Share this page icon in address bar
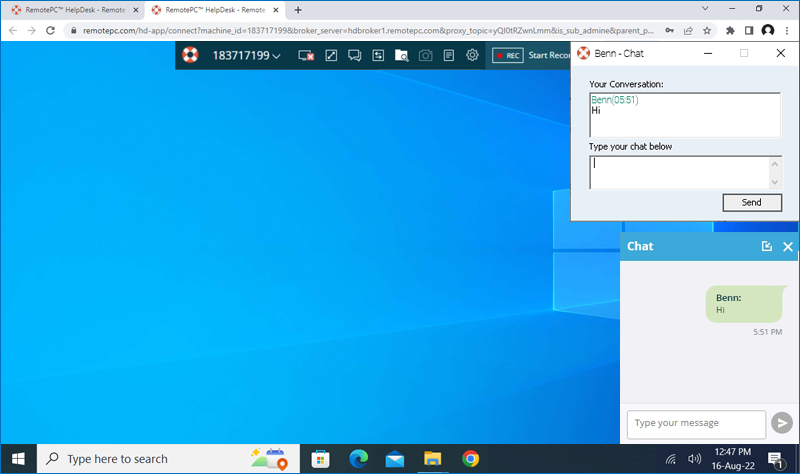Image resolution: width=800 pixels, height=474 pixels. [688, 31]
